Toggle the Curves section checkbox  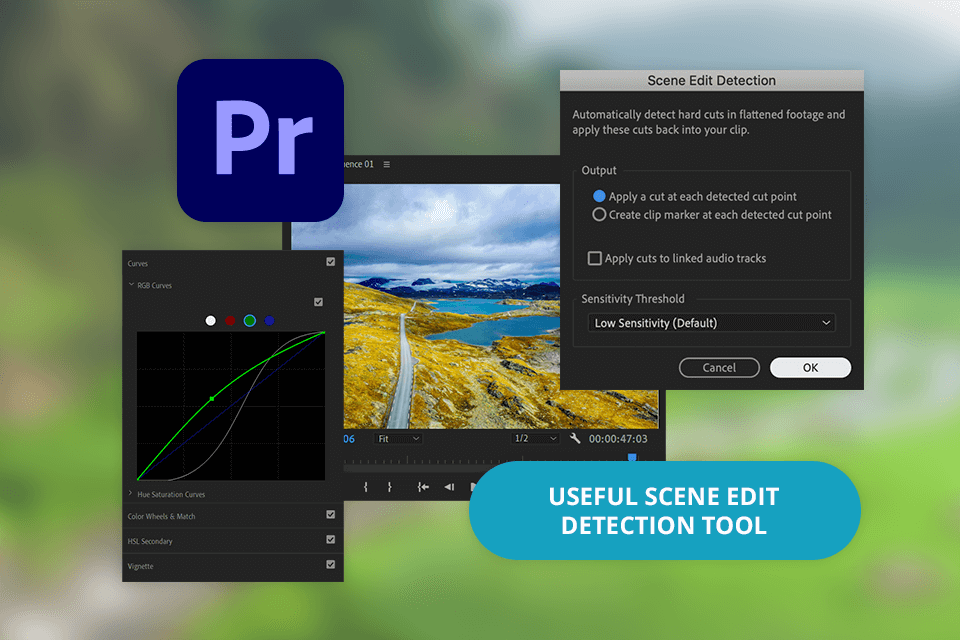click(x=331, y=262)
